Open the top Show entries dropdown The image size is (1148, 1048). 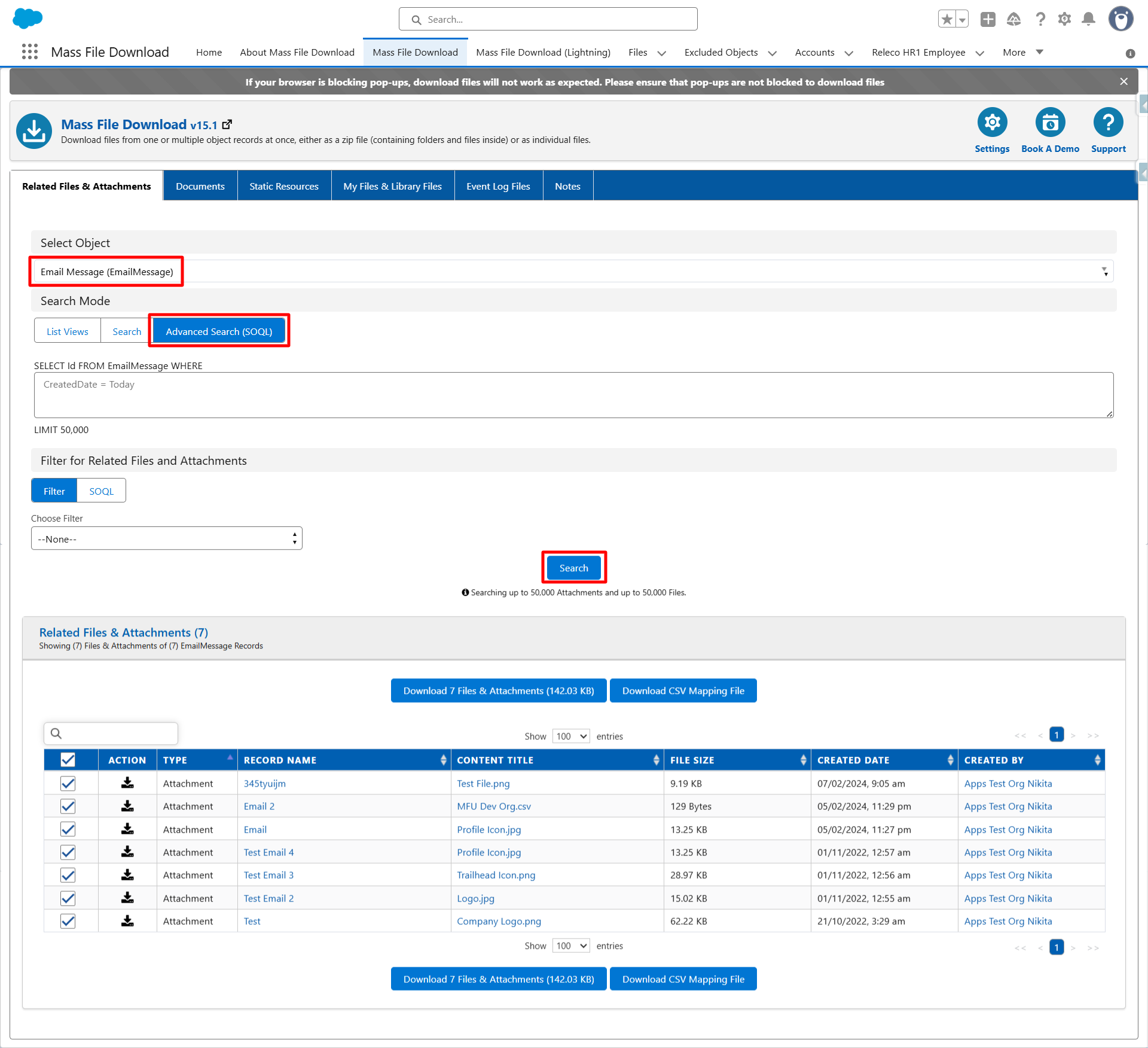pos(571,736)
